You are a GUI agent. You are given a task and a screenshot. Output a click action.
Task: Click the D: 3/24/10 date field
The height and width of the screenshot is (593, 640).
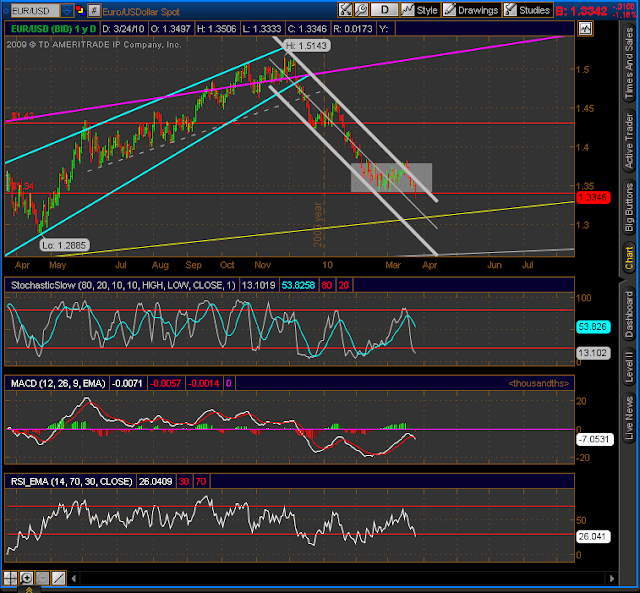click(x=123, y=29)
